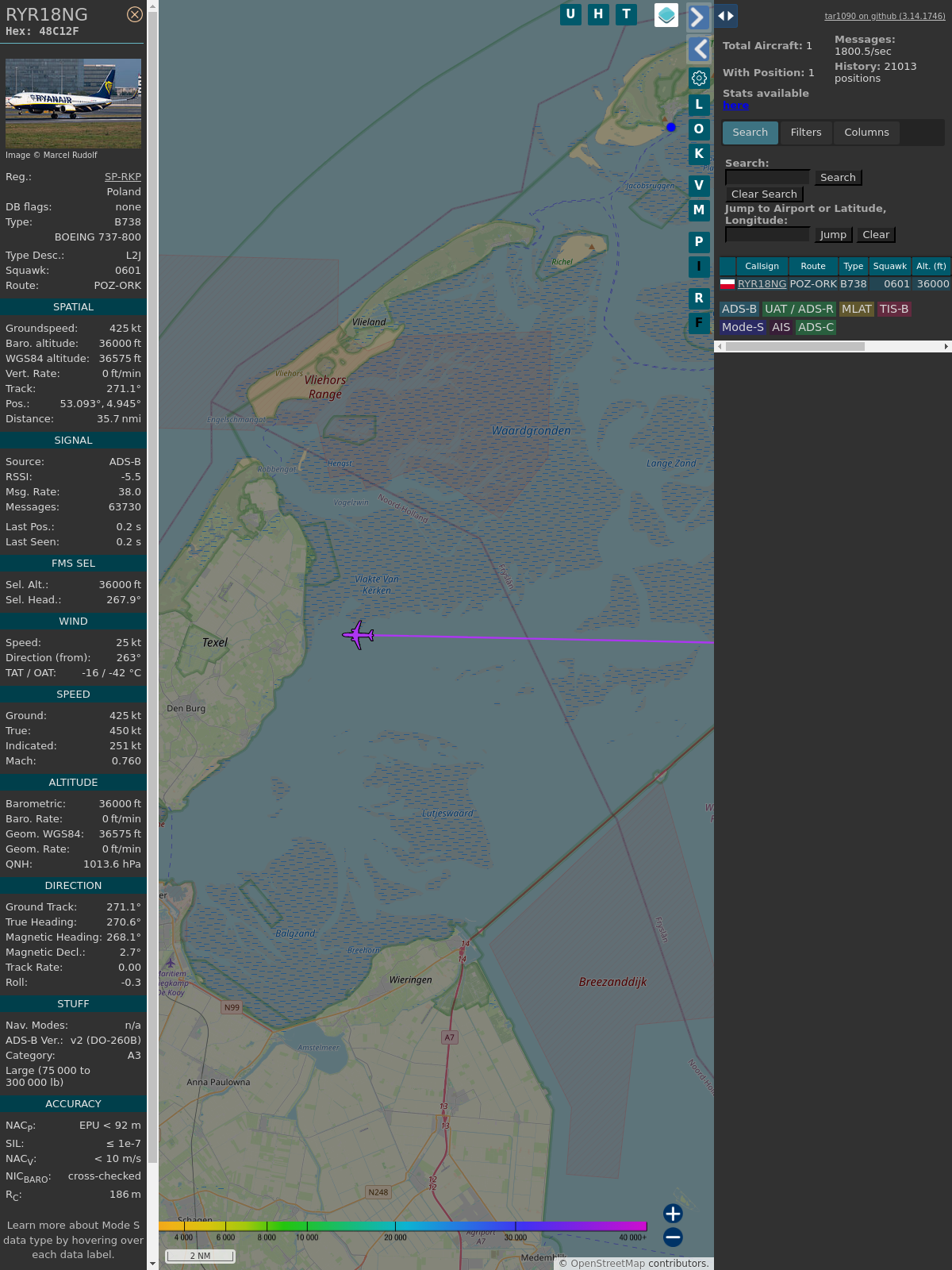Click the Clear button next to Jump
This screenshot has height=1270, width=952.
876,235
